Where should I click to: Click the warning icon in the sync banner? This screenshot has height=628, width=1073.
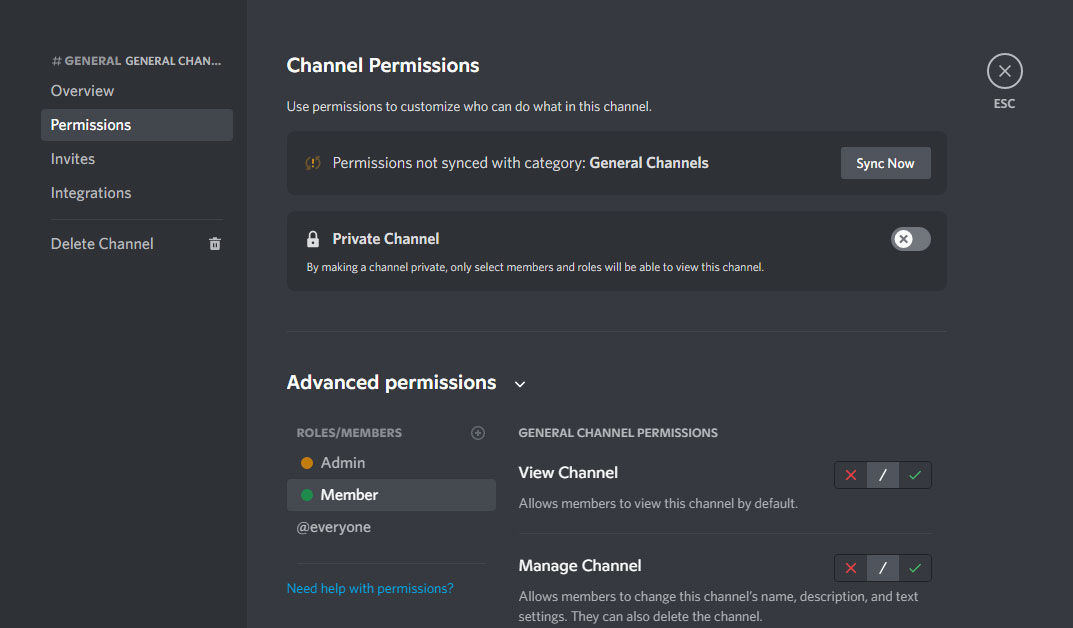(313, 161)
